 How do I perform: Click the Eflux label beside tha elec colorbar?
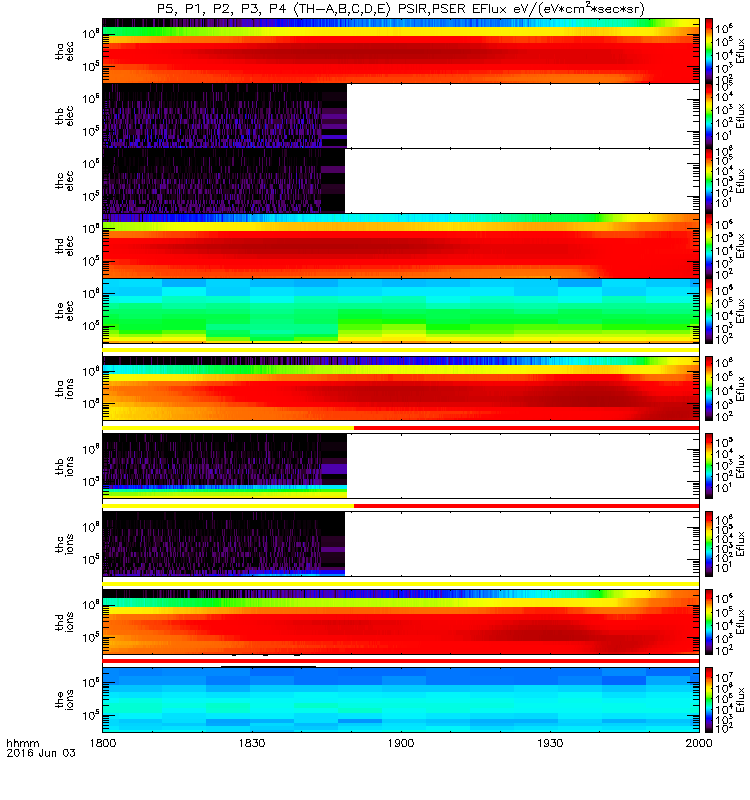[x=740, y=51]
